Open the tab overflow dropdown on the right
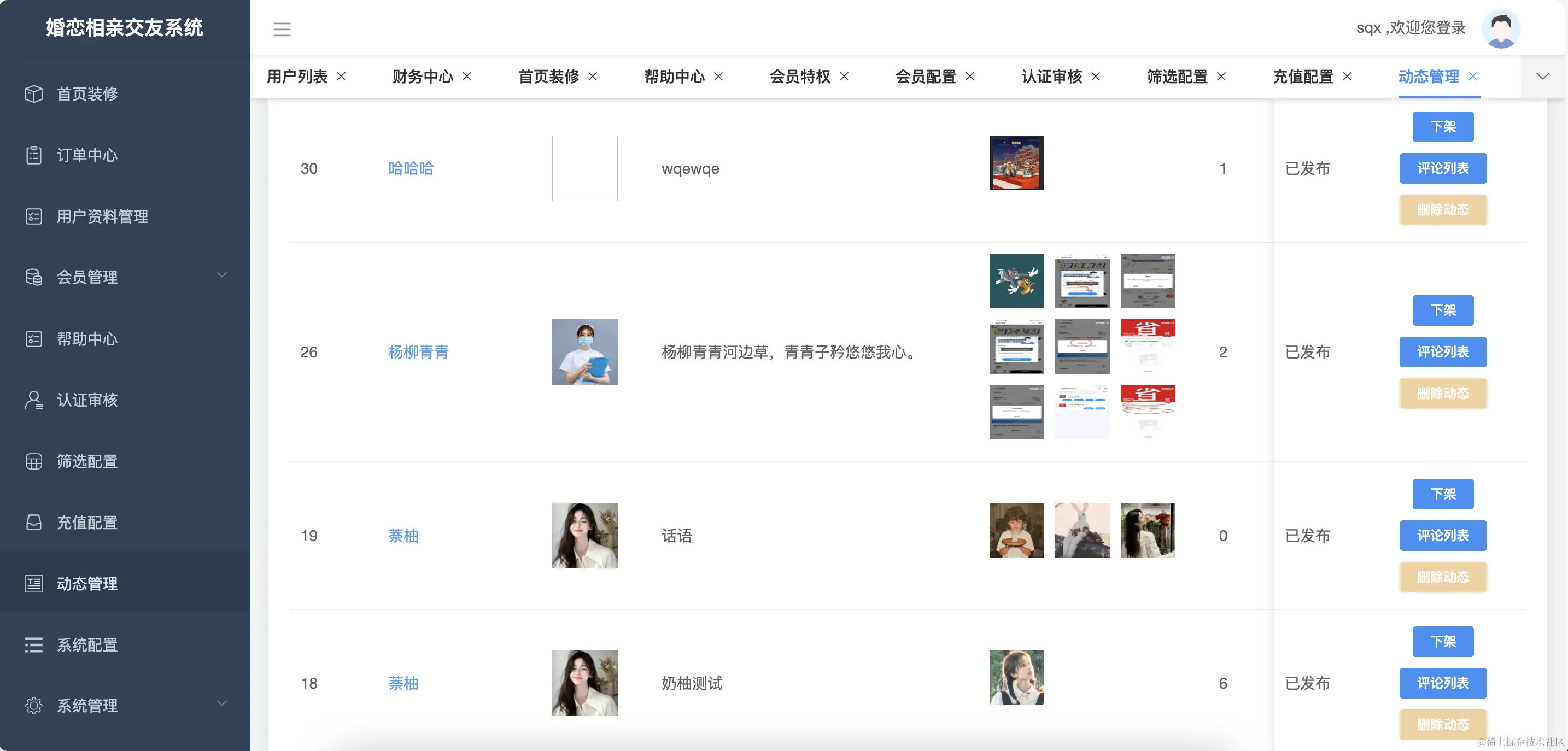 [1542, 77]
